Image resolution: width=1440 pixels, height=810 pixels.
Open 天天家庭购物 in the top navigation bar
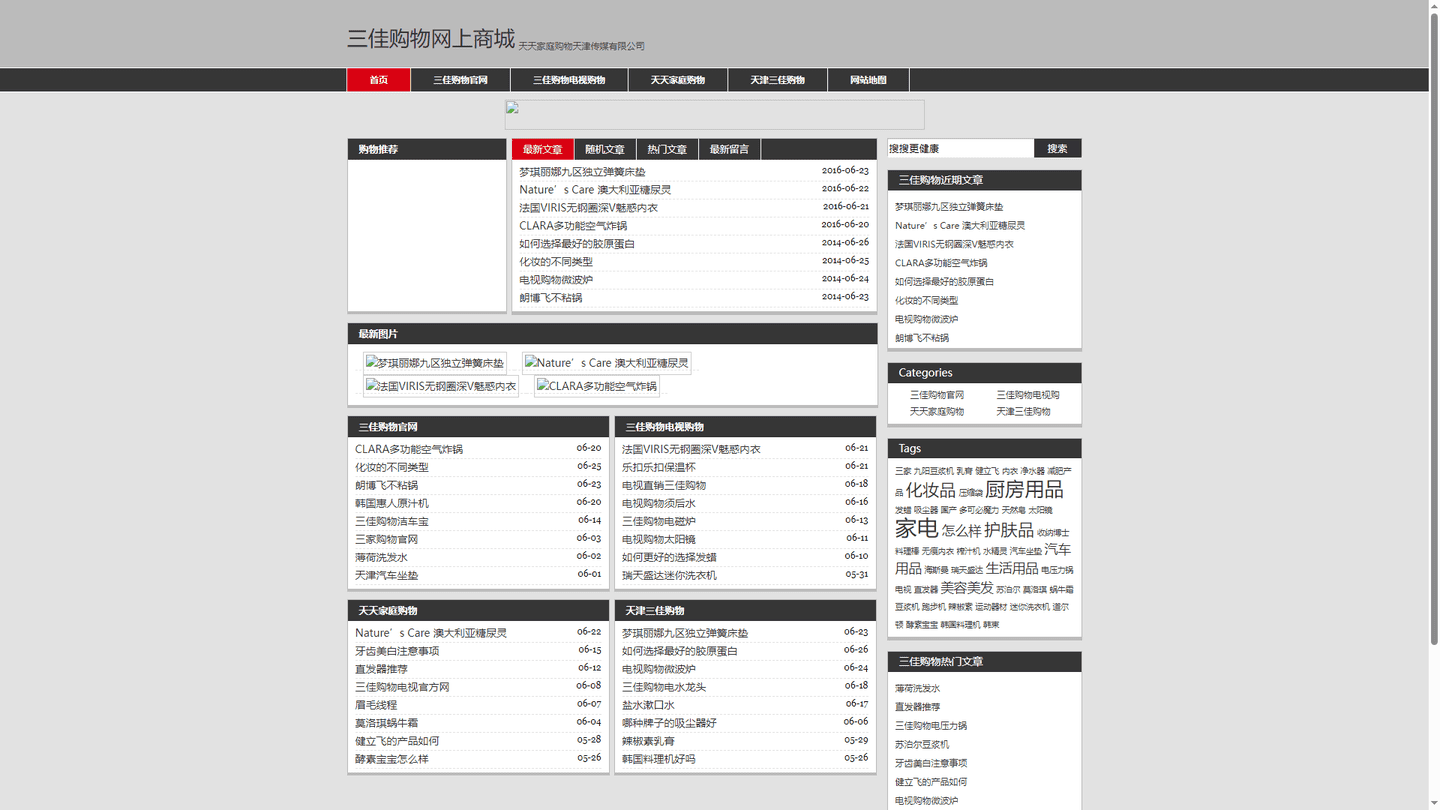(678, 80)
